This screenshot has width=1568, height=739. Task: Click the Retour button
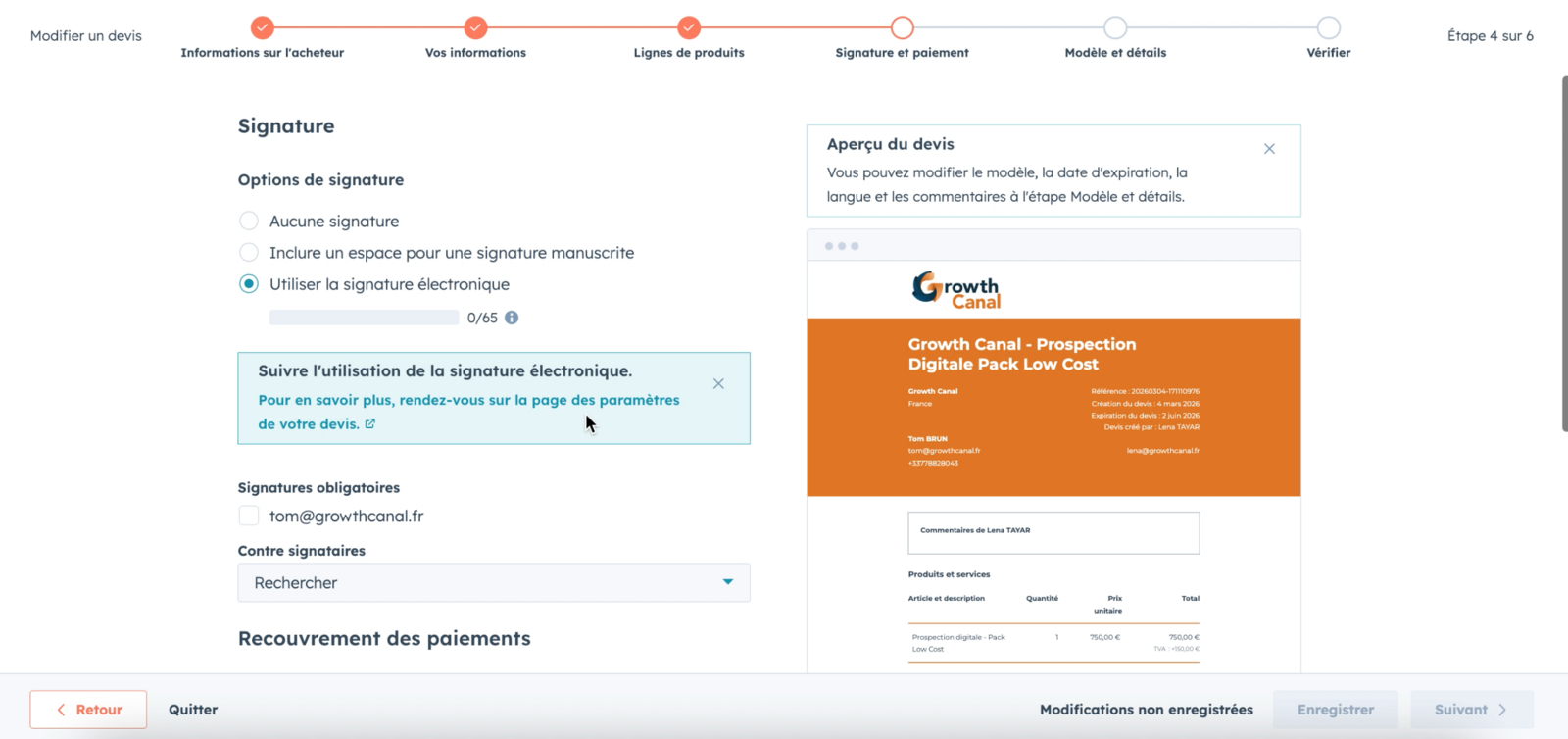click(88, 710)
